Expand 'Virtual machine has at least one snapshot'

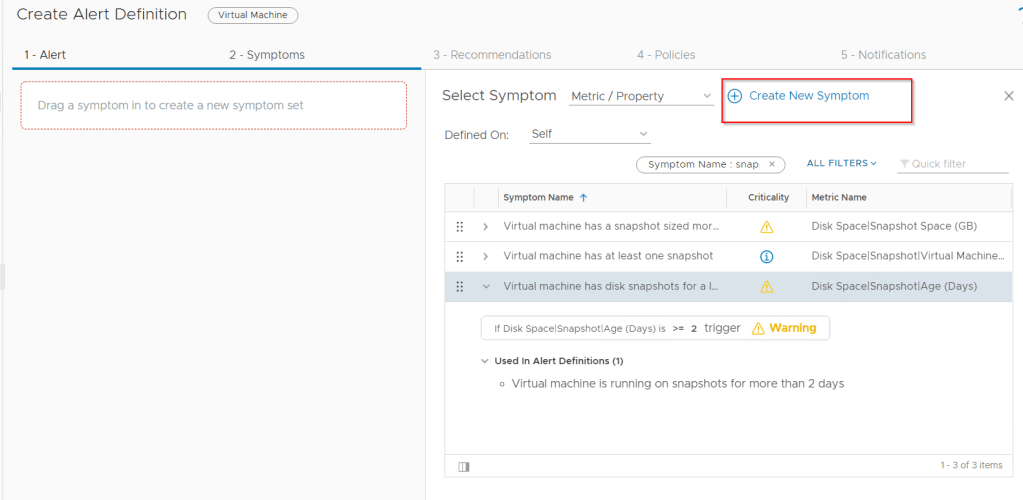486,257
